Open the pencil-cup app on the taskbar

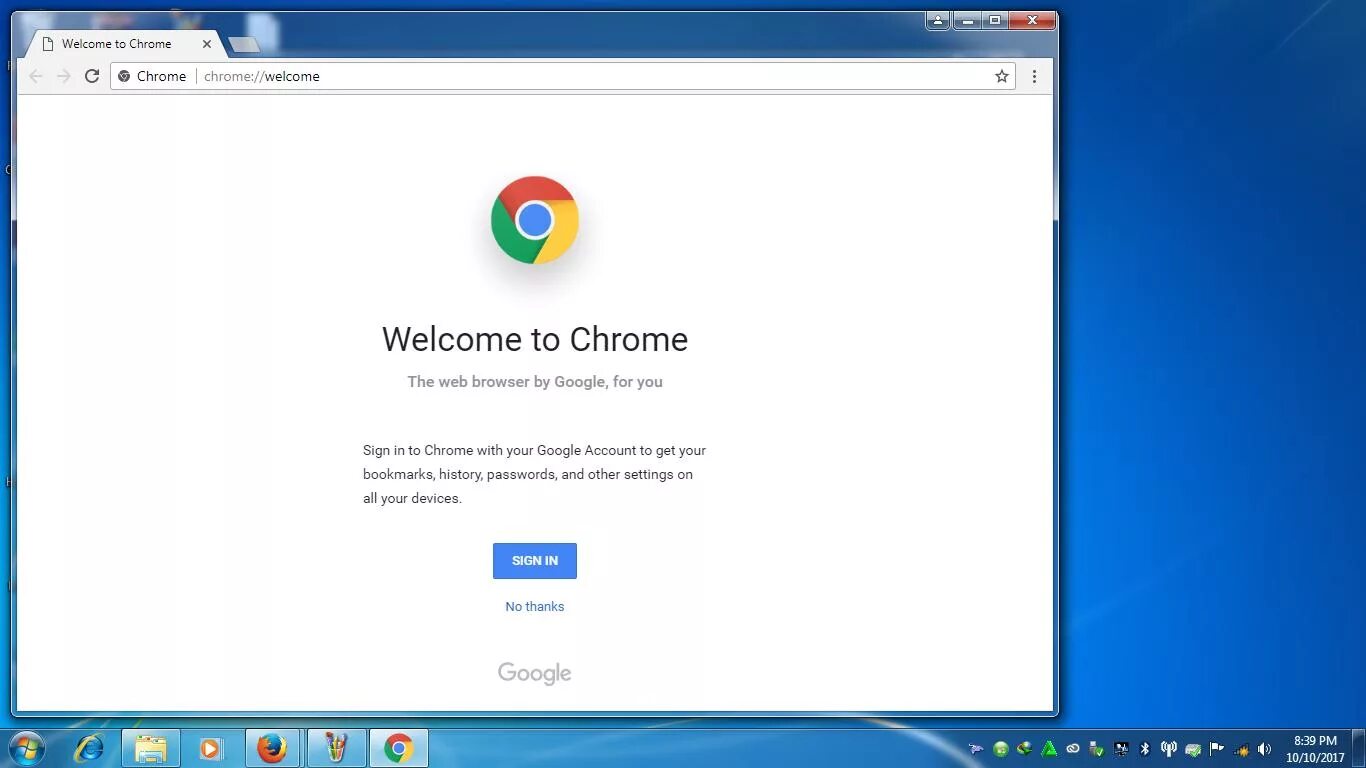click(336, 748)
